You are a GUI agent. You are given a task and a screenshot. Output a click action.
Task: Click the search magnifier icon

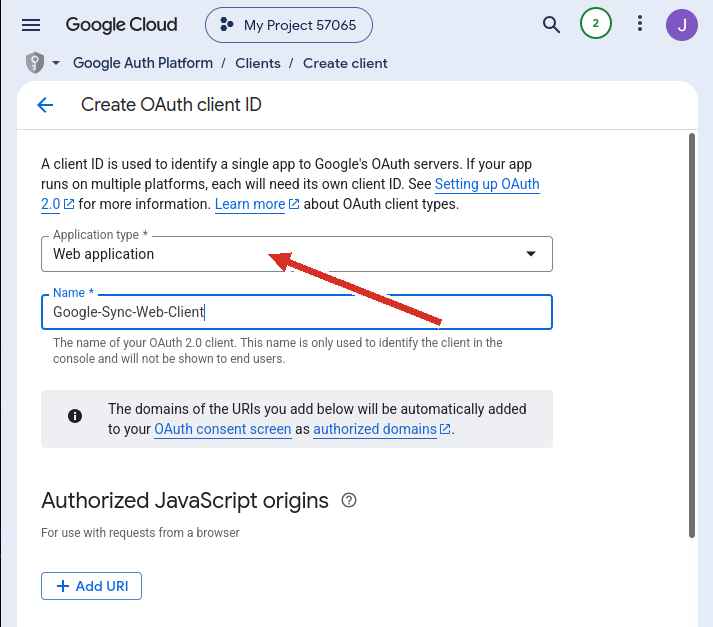pos(551,25)
